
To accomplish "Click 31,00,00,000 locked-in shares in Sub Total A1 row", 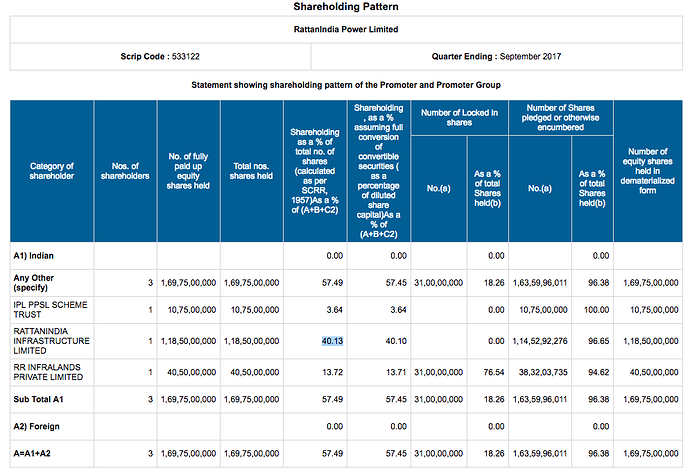I will click(438, 399).
